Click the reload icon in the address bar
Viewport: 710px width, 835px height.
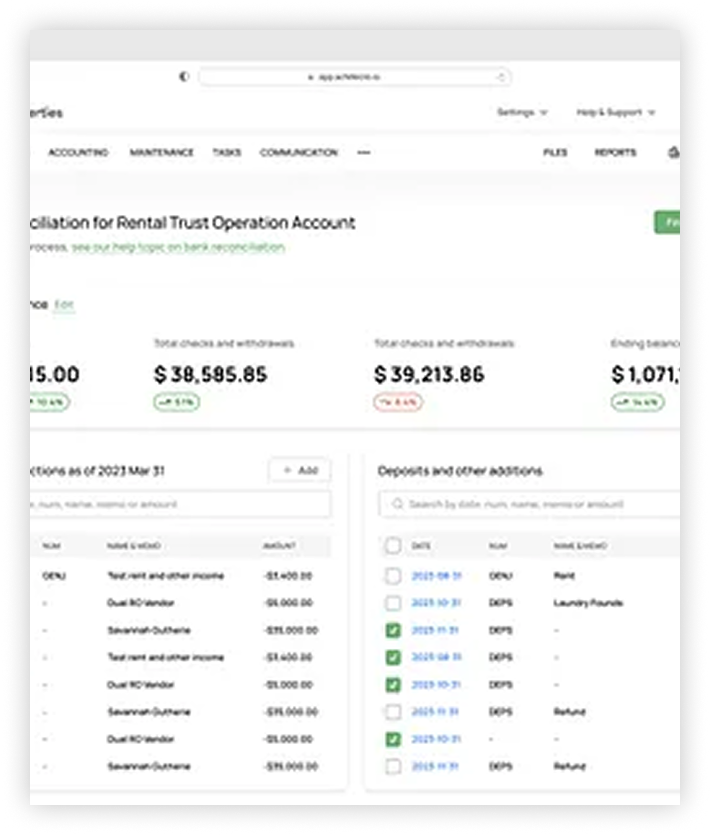point(501,77)
